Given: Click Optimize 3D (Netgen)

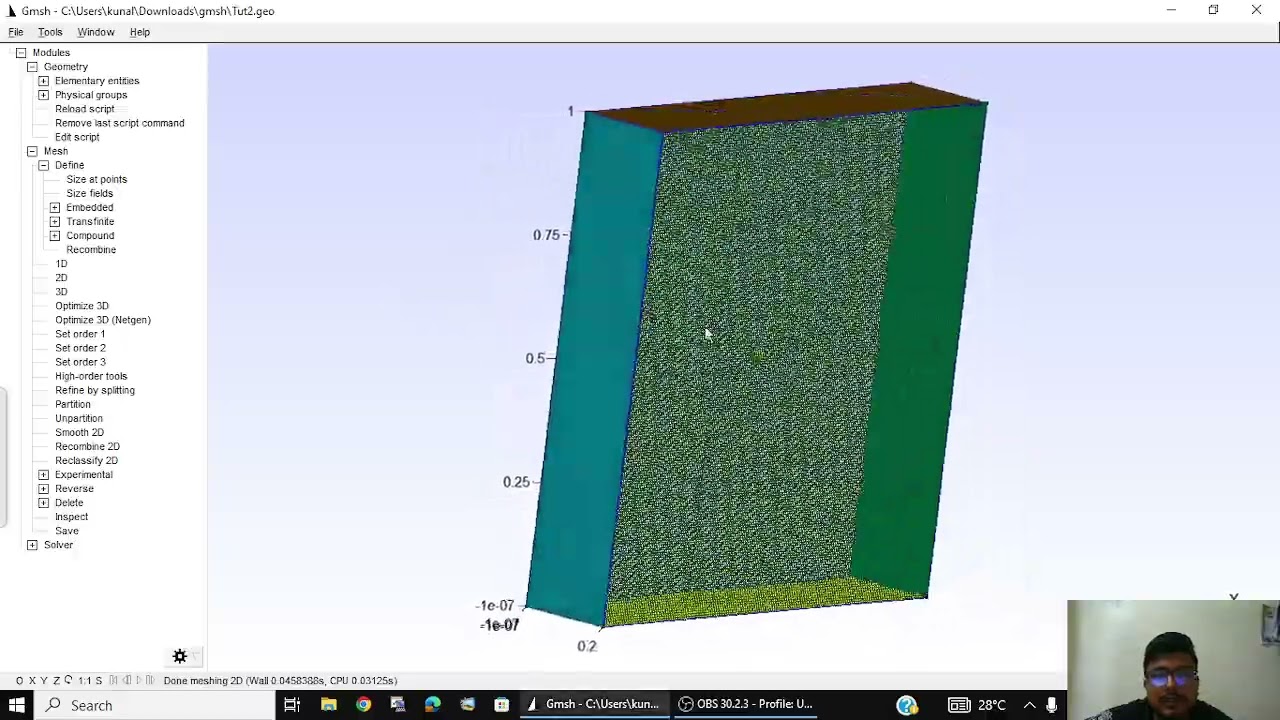Looking at the screenshot, I should tap(103, 320).
